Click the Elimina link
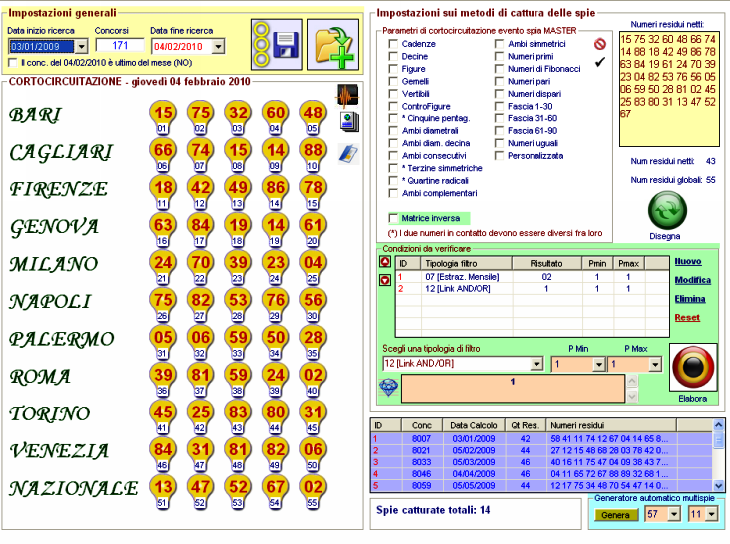The height and width of the screenshot is (544, 730). 690,299
